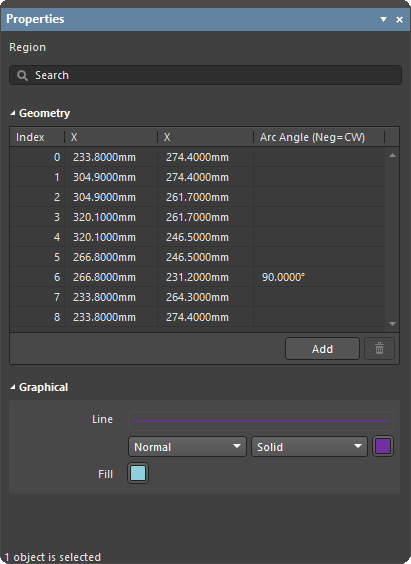
Task: Click the trash delete vertex icon
Action: click(x=379, y=349)
